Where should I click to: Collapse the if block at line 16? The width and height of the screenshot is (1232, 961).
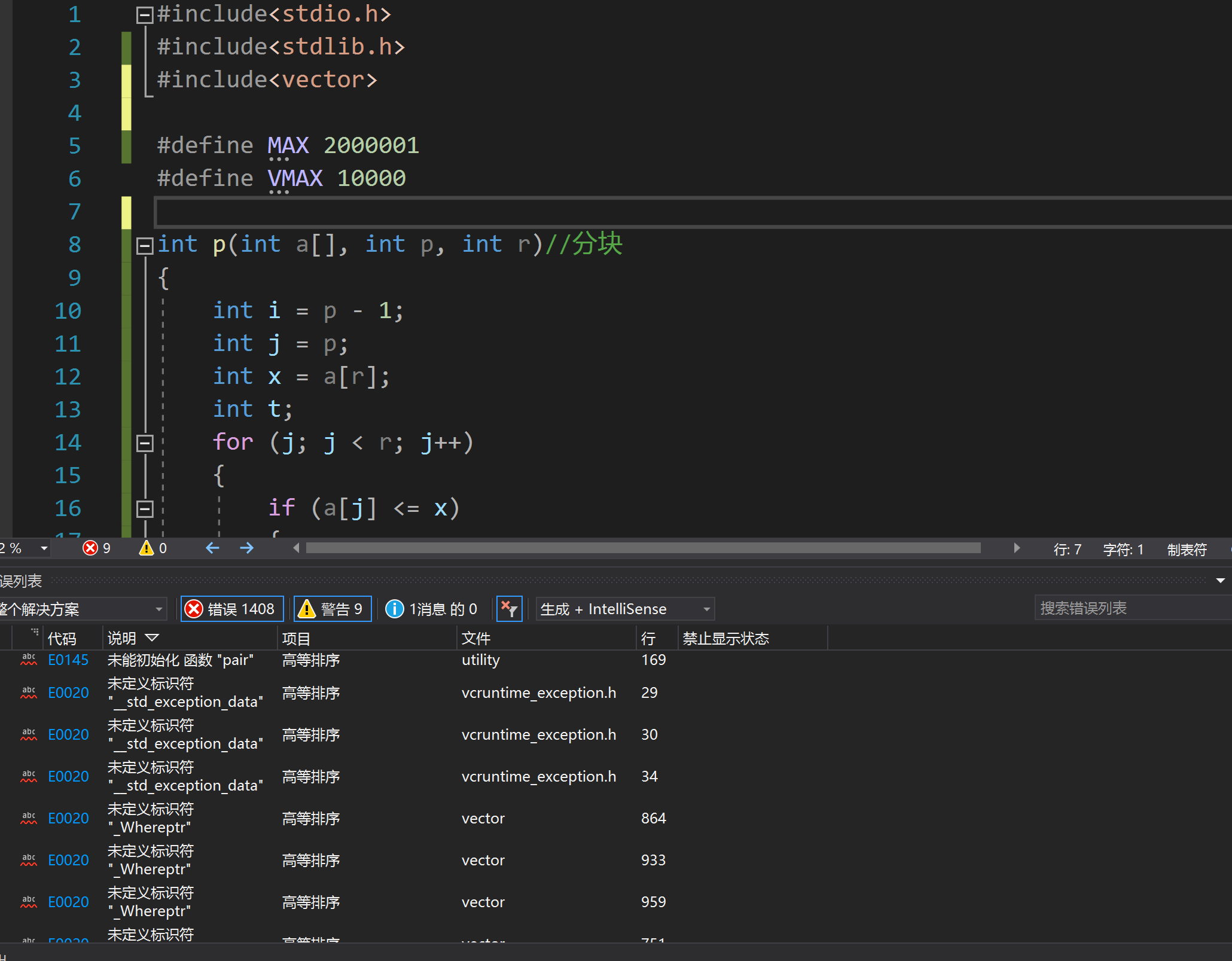pos(145,509)
